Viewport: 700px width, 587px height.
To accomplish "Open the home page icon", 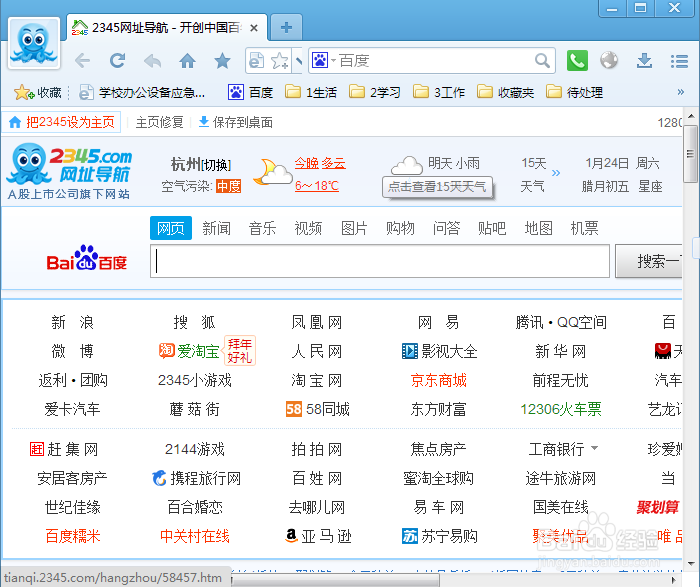I will point(188,61).
